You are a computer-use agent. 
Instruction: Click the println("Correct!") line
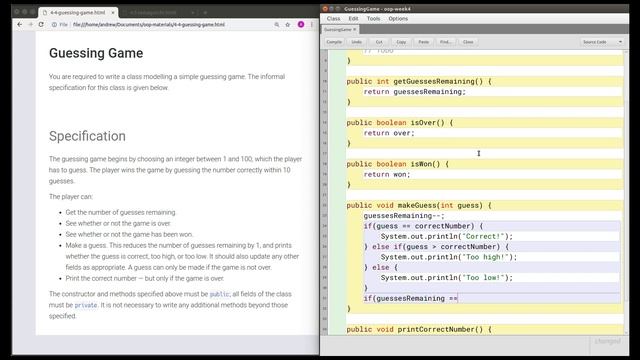[x=447, y=236]
